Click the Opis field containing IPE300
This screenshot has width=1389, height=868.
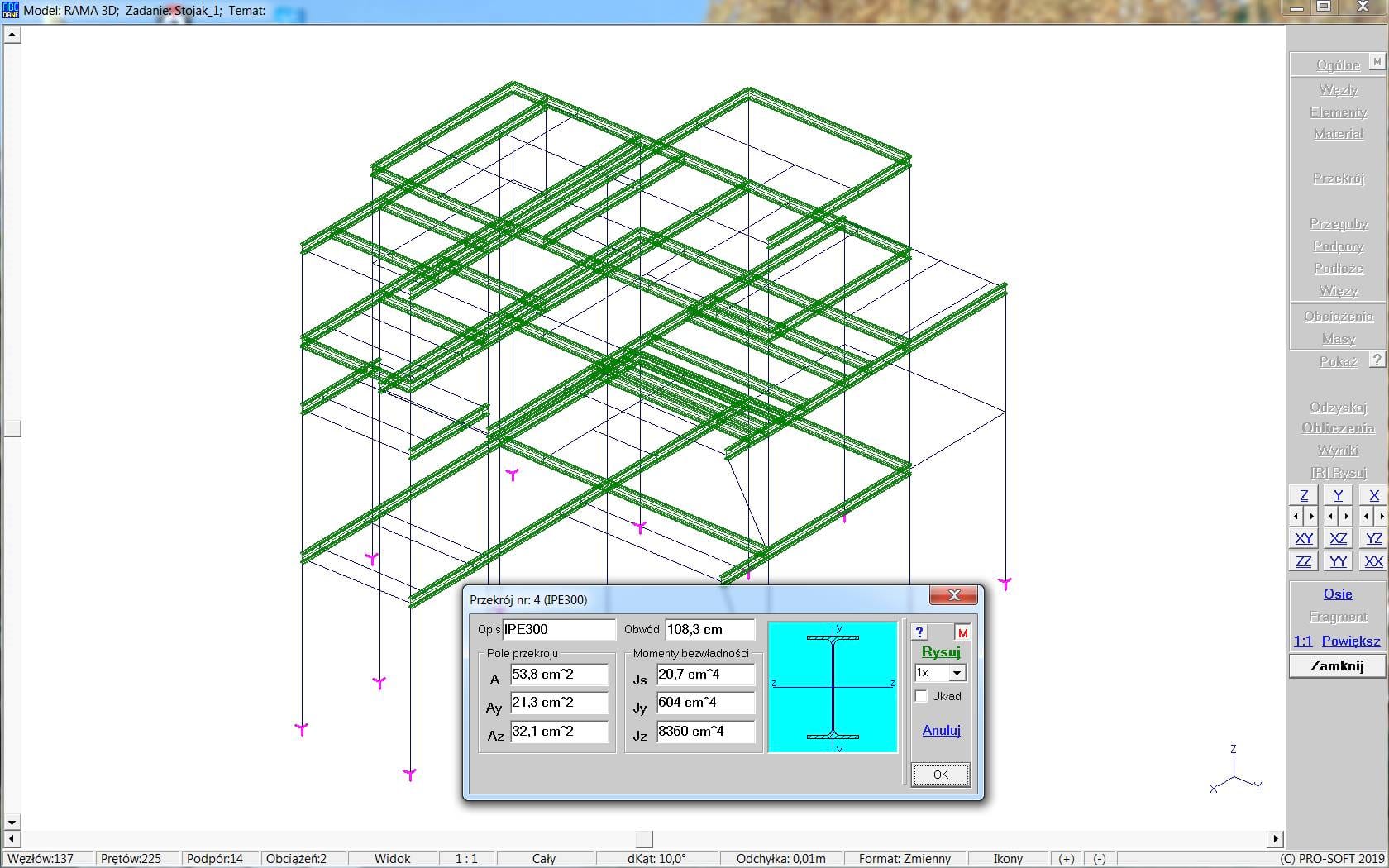click(558, 629)
